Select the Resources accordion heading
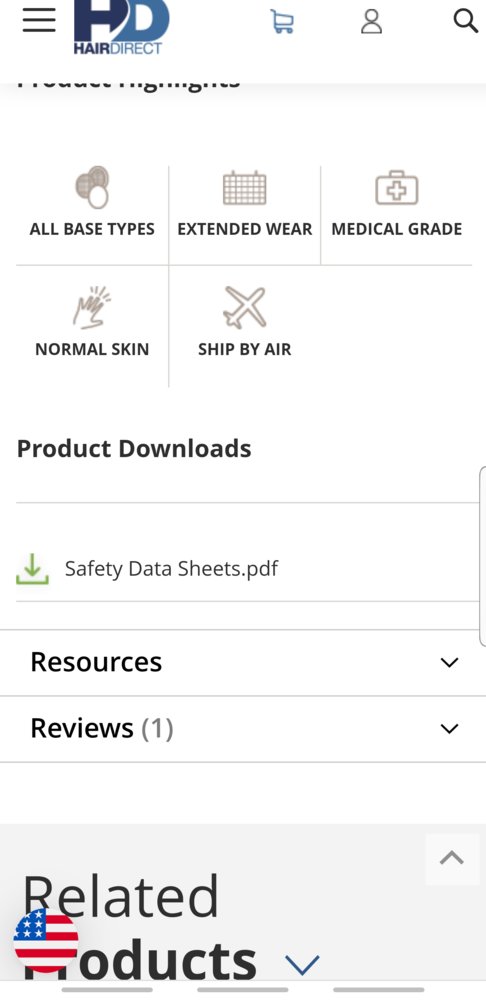The image size is (486, 1000). coord(96,662)
